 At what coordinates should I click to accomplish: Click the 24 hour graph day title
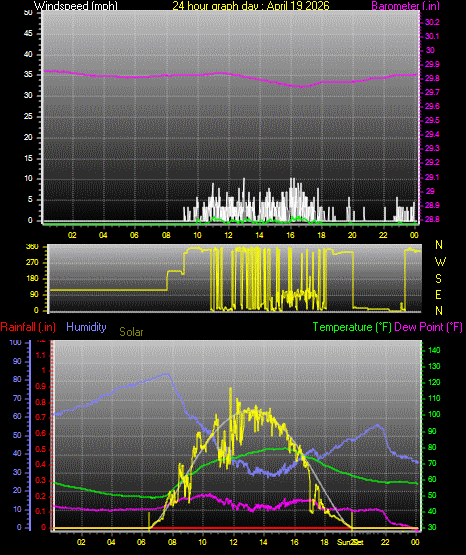pyautogui.click(x=251, y=6)
